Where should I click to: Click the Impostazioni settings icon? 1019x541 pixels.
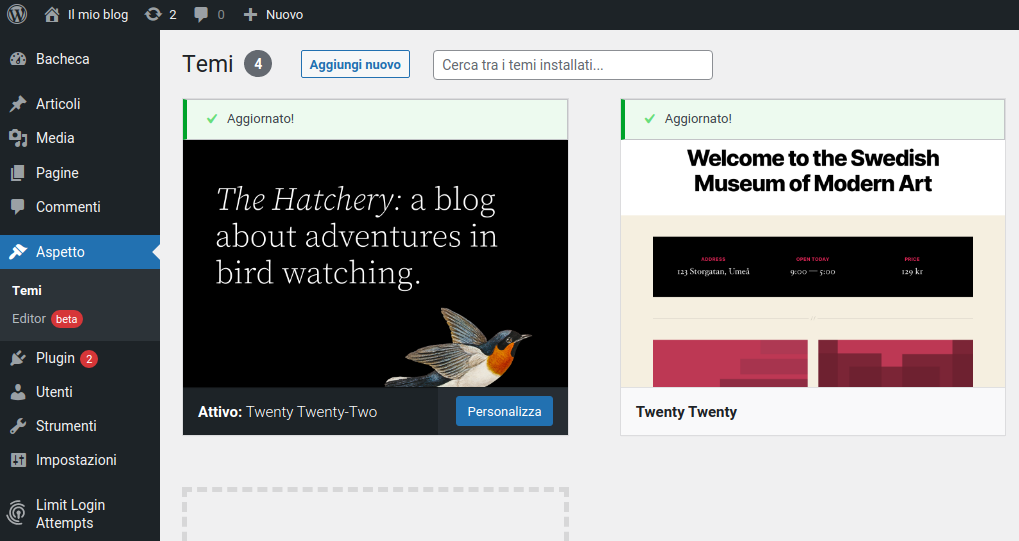coord(18,460)
